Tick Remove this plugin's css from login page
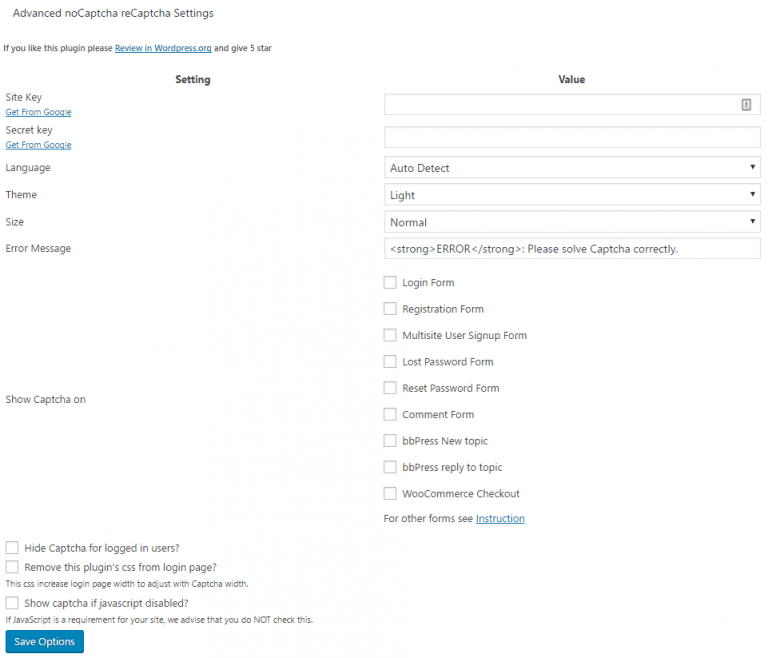The height and width of the screenshot is (658, 768). click(x=12, y=567)
